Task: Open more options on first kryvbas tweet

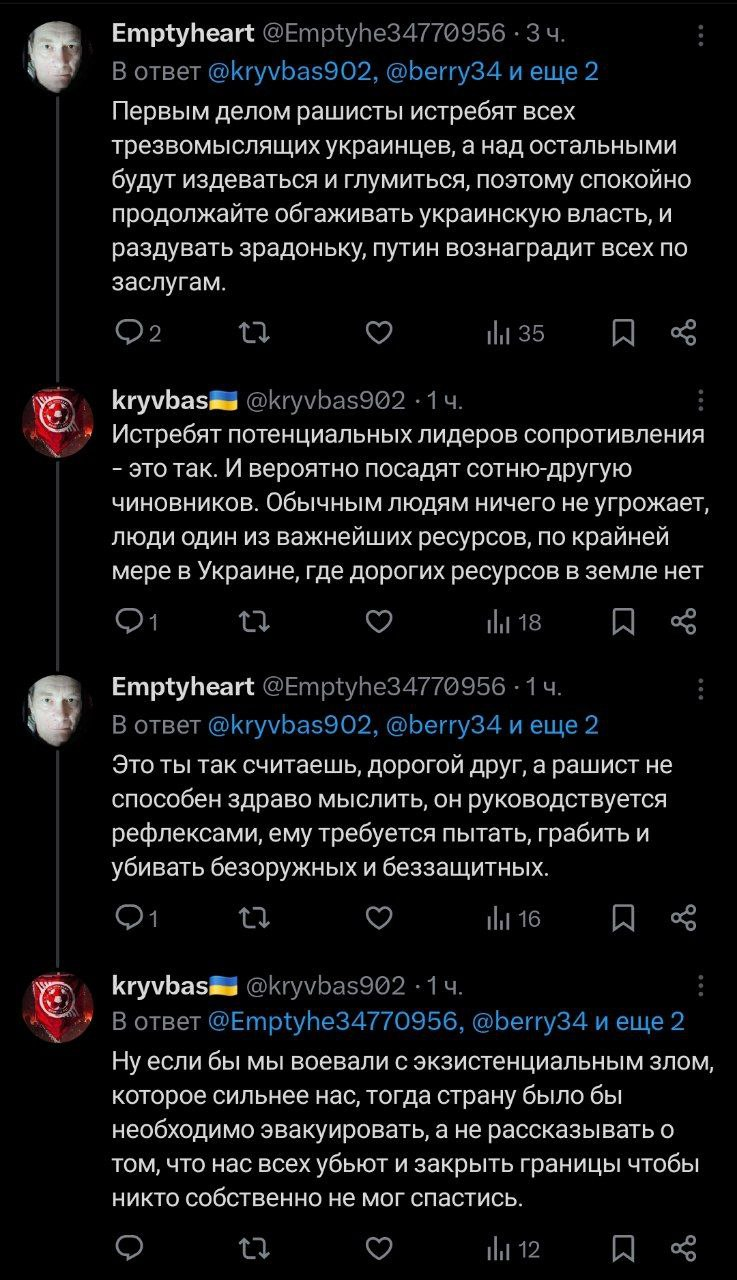Action: pyautogui.click(x=700, y=402)
